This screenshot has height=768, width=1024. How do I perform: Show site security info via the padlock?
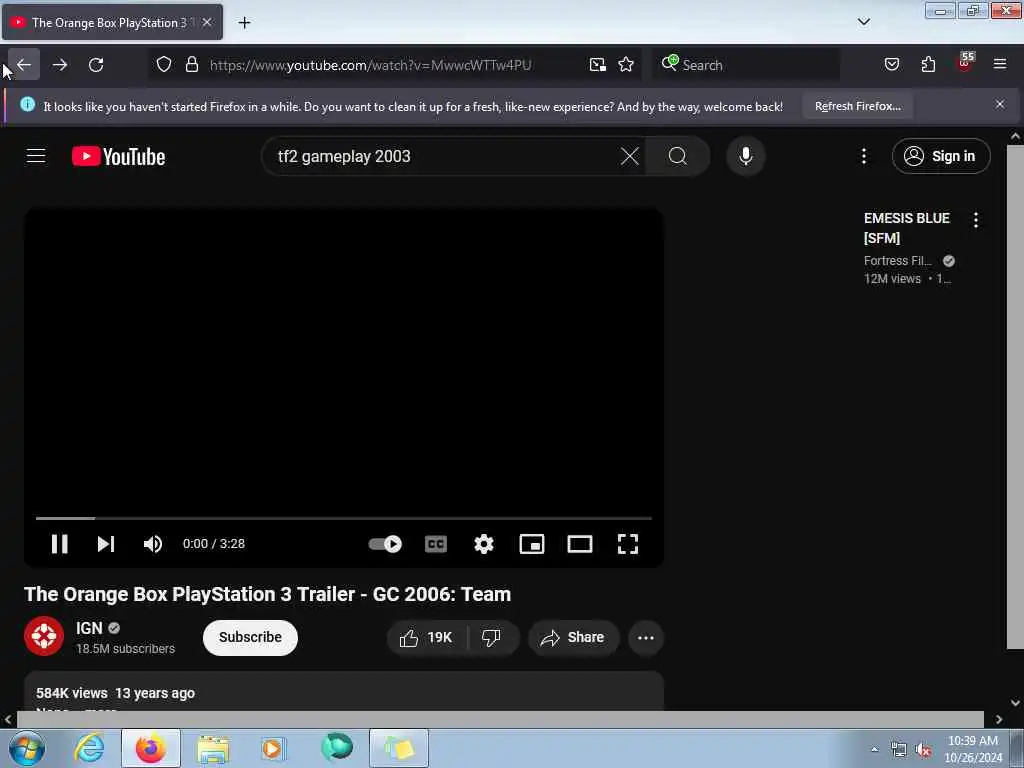(191, 64)
